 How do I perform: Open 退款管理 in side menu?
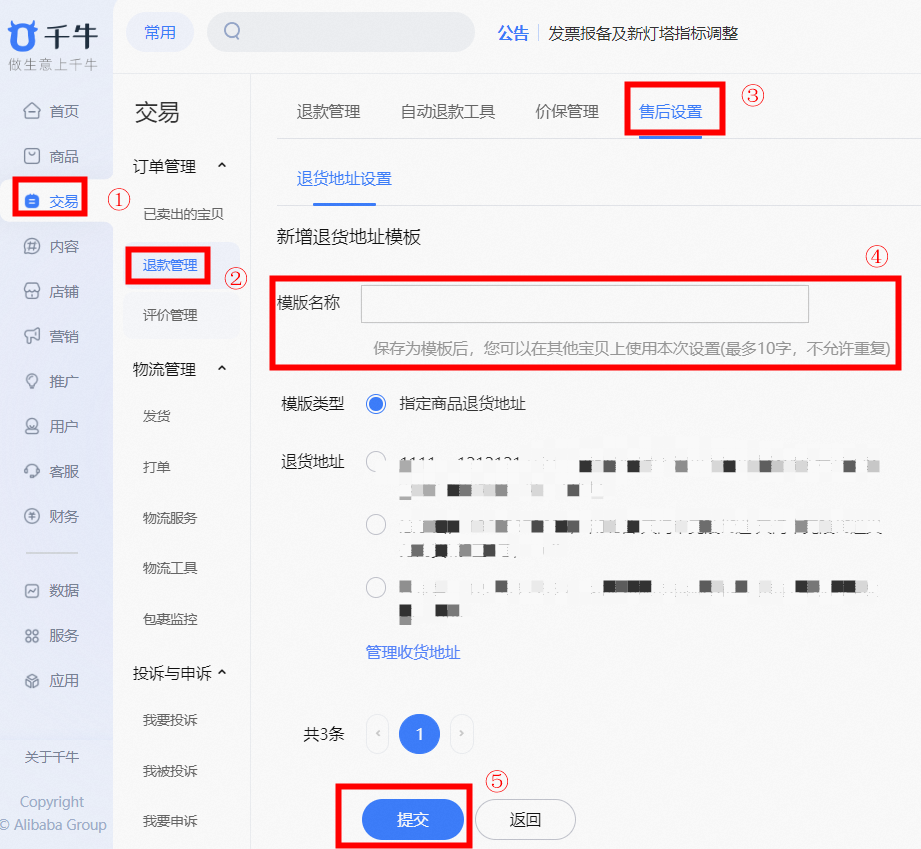(x=170, y=265)
